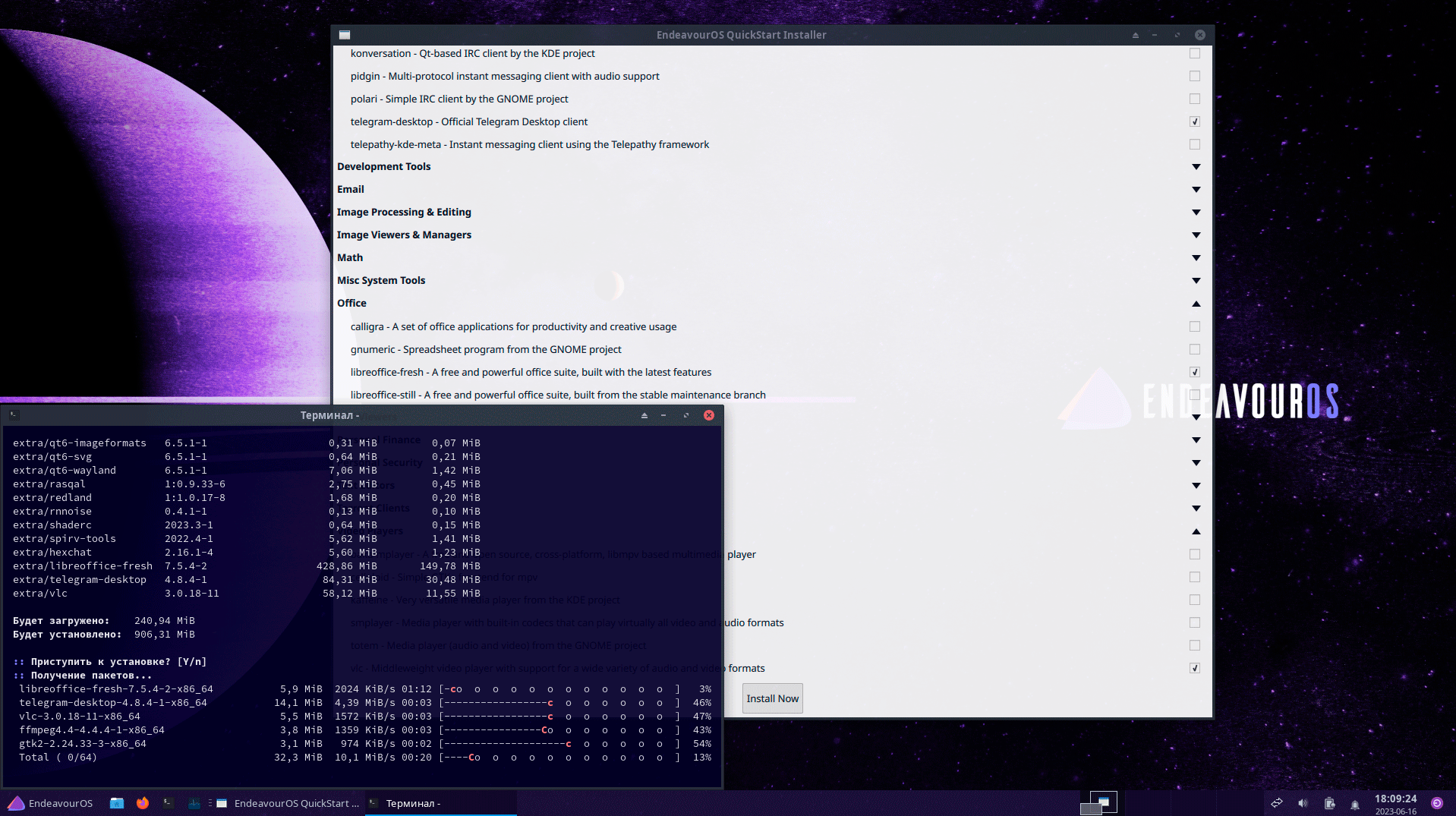The width and height of the screenshot is (1456, 816).
Task: Launch Firefox from the taskbar
Action: tap(143, 803)
